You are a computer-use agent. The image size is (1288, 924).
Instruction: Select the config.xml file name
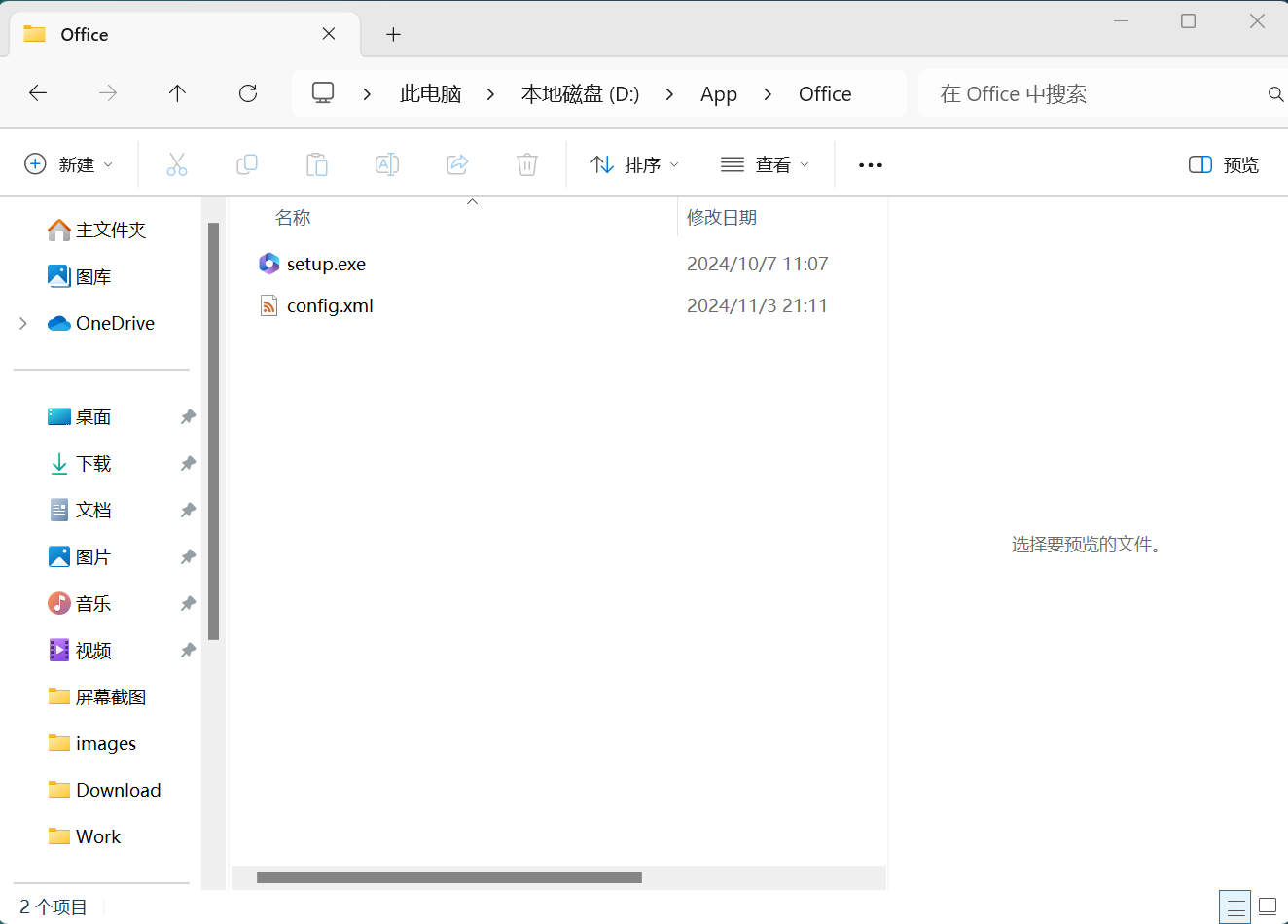coord(330,305)
